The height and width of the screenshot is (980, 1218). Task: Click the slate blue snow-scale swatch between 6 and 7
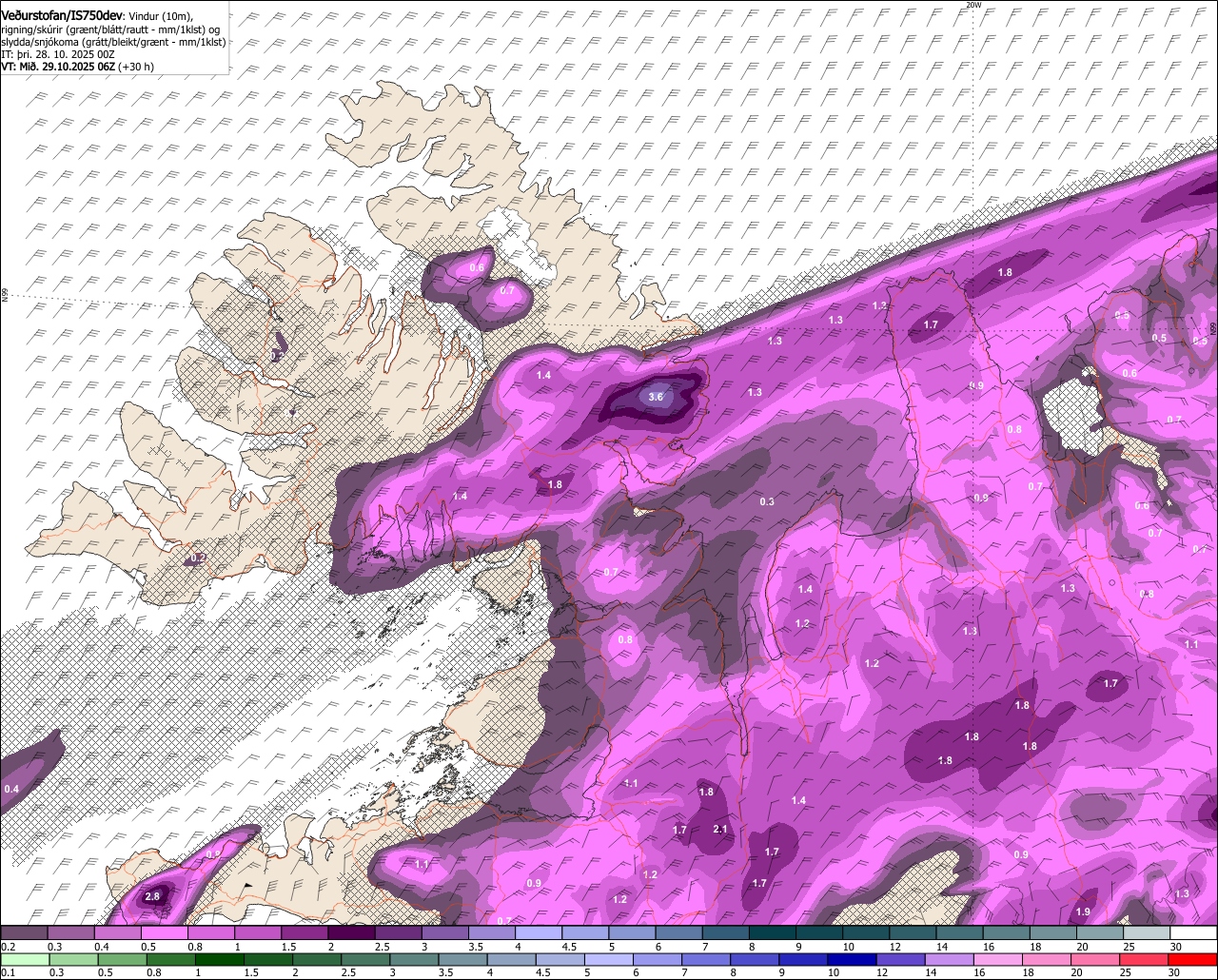click(x=678, y=932)
